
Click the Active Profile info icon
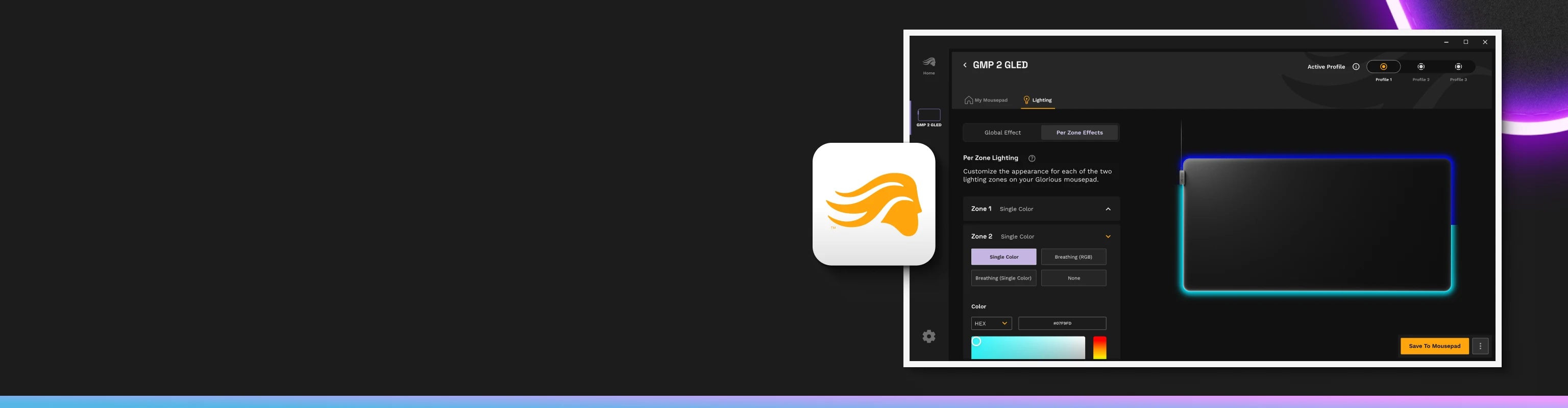point(1356,67)
